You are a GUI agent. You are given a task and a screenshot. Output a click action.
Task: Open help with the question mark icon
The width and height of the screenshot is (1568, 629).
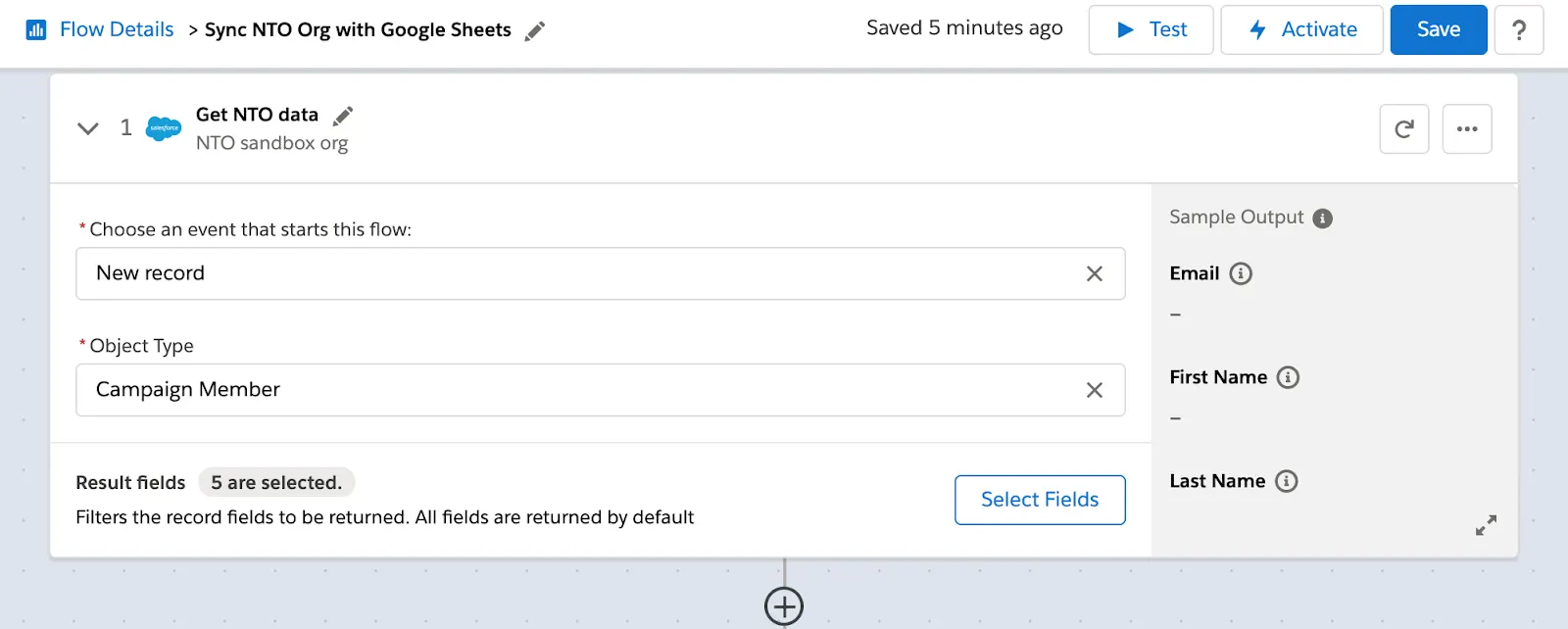[1519, 30]
